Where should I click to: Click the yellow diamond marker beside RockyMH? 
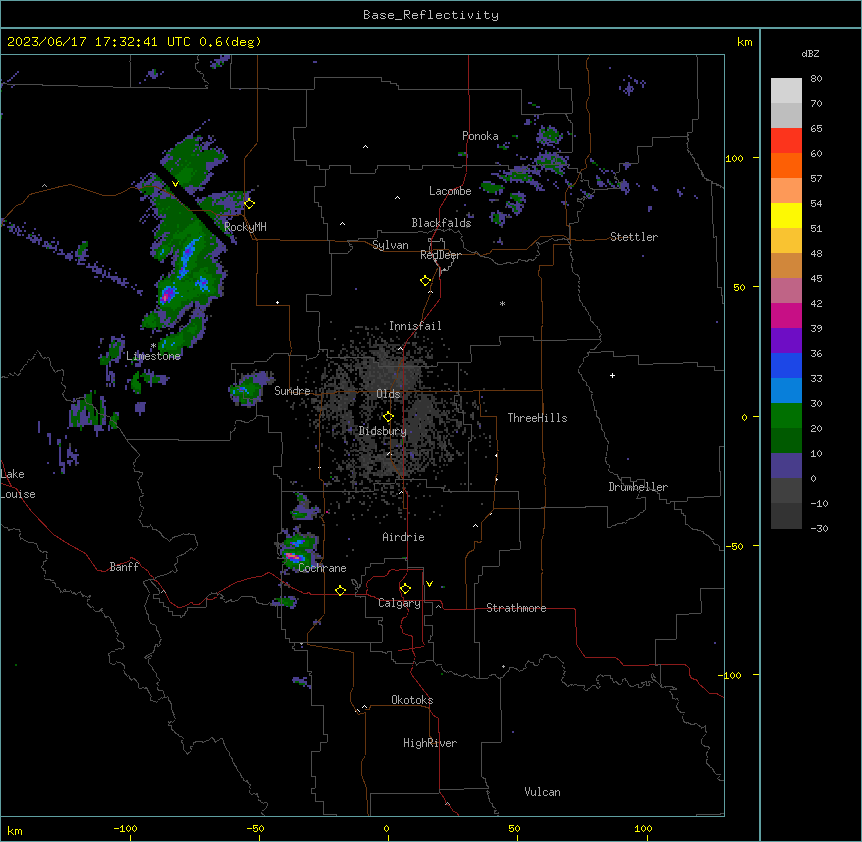[x=249, y=203]
